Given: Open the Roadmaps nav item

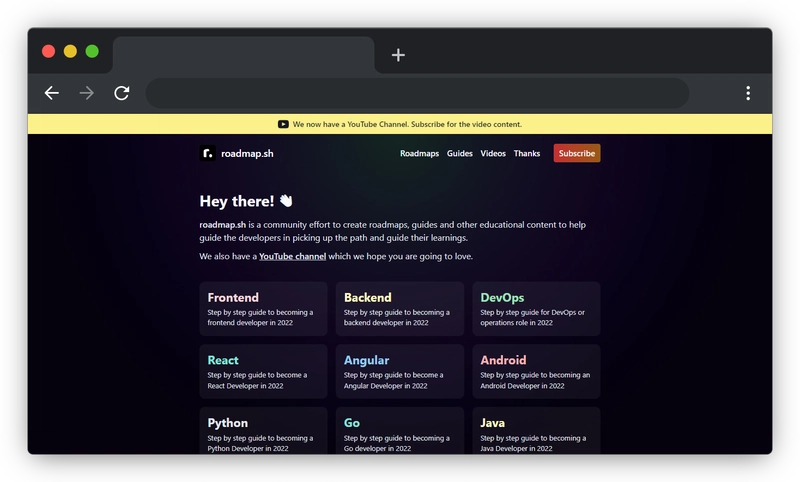Looking at the screenshot, I should tap(419, 154).
